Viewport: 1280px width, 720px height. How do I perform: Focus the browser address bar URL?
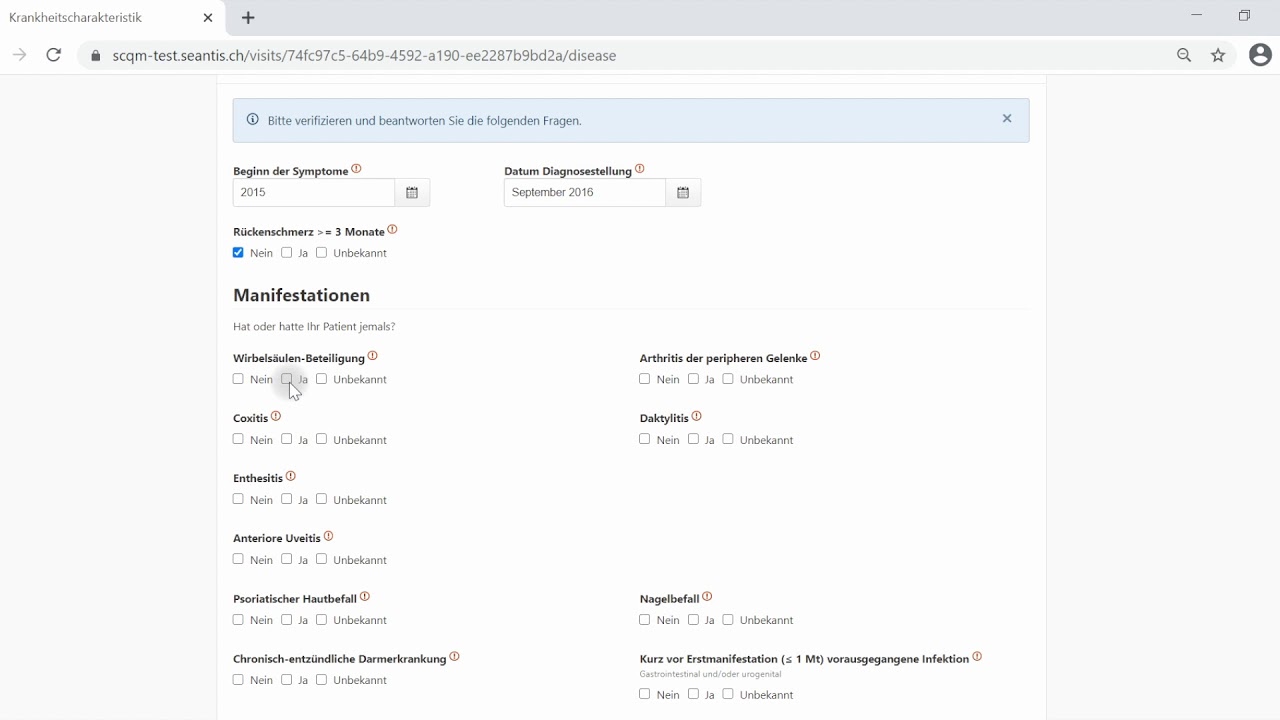point(364,56)
